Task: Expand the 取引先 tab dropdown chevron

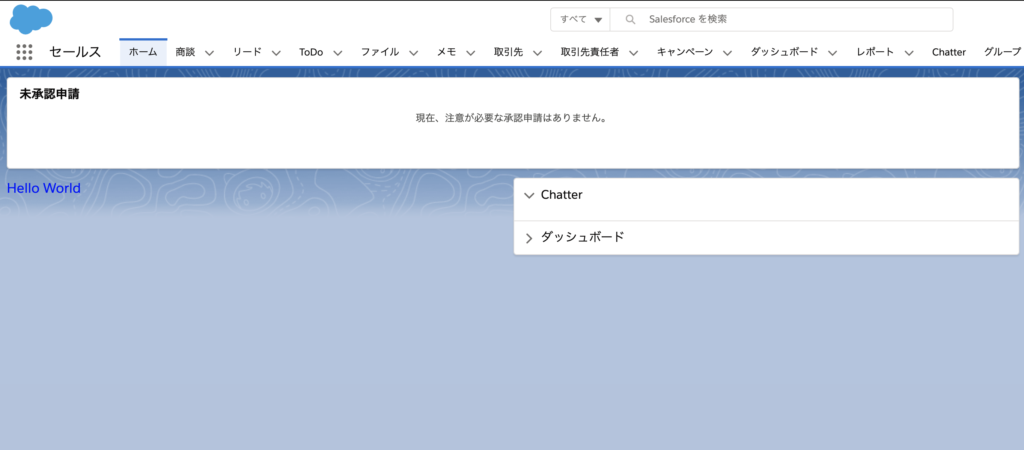Action: pyautogui.click(x=537, y=53)
